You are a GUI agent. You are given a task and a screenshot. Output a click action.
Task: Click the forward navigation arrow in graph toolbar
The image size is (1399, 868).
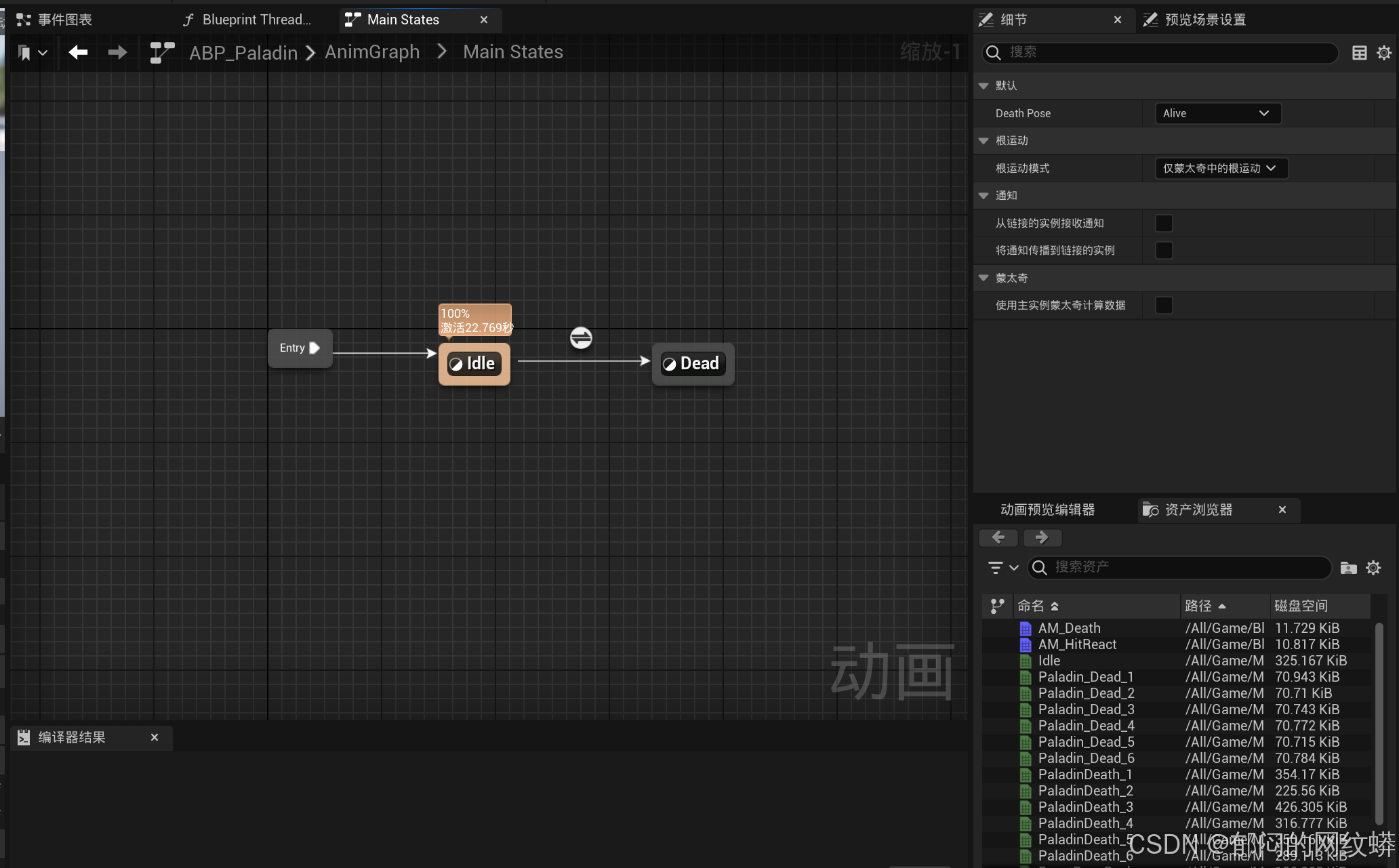(x=117, y=52)
